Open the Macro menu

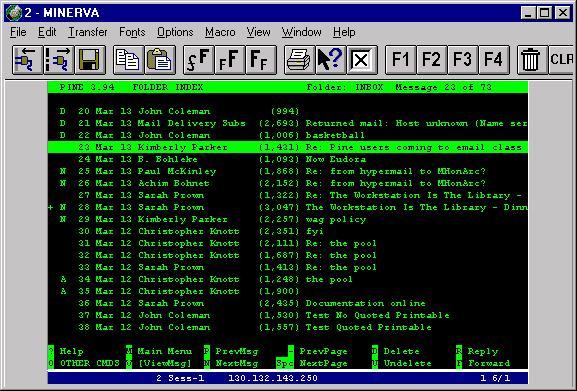point(220,32)
